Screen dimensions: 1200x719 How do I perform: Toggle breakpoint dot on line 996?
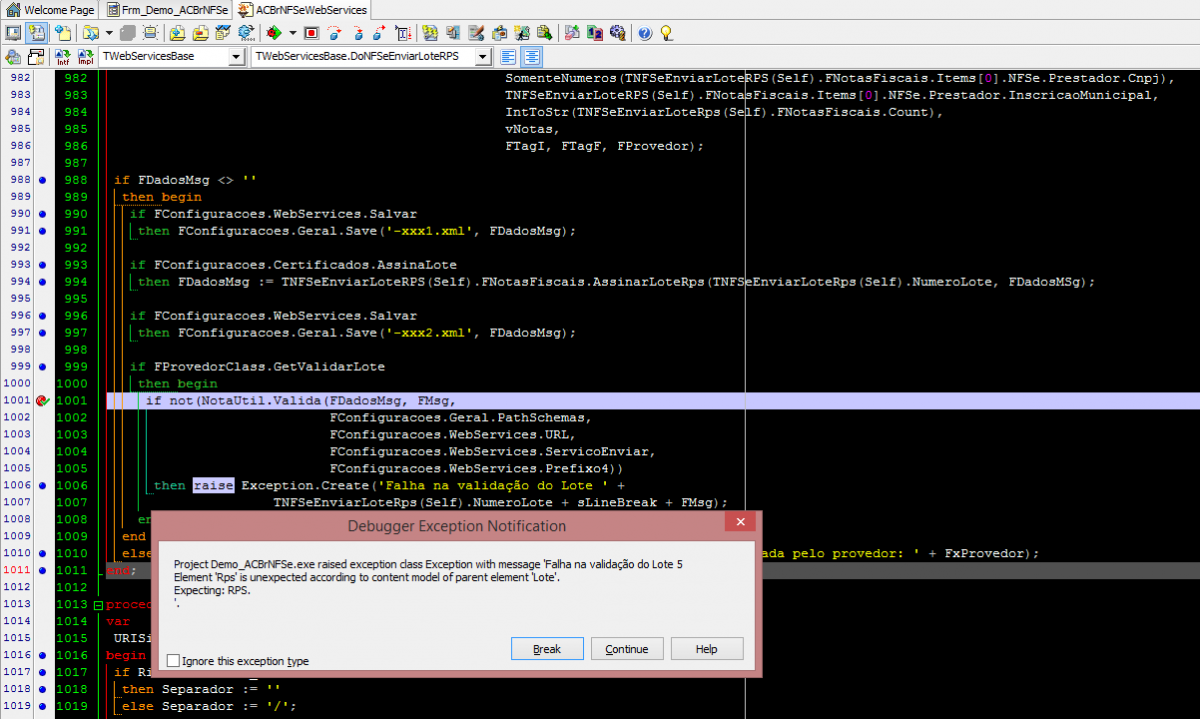click(x=42, y=316)
